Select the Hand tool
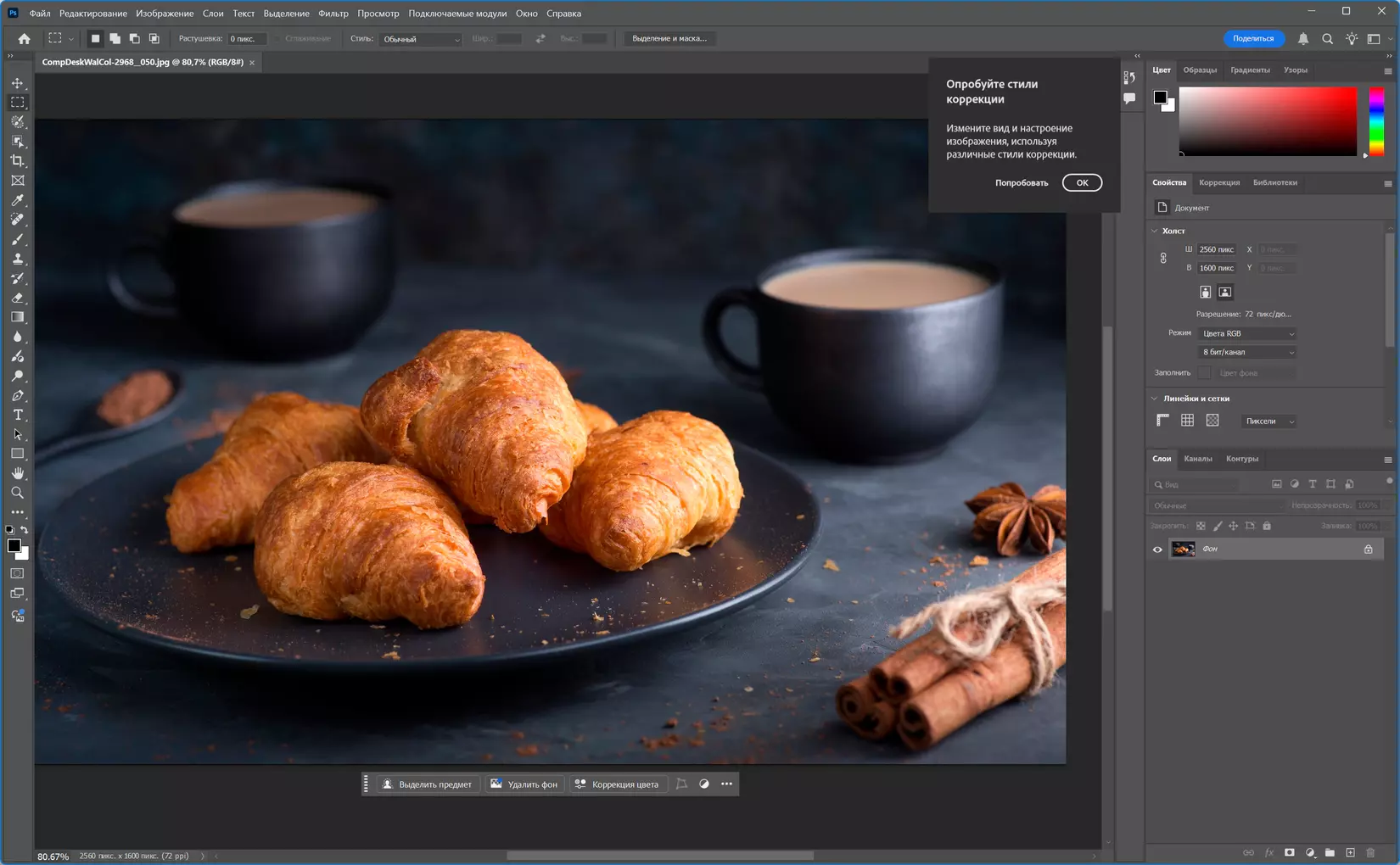Screen dimensions: 1400x865 tap(17, 473)
